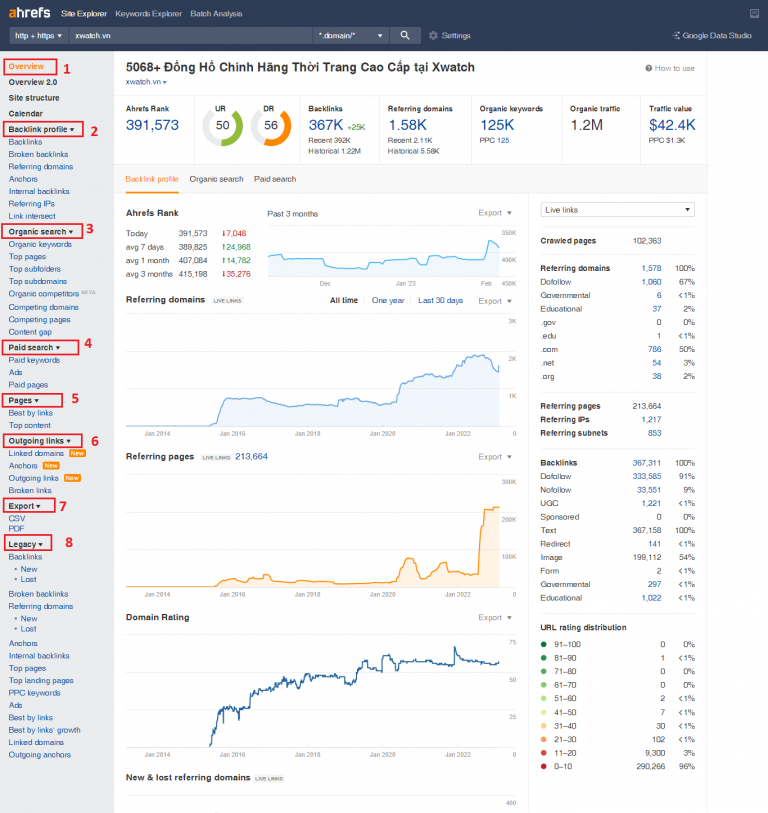Open Linked domains under Outgoing links section
This screenshot has height=813, width=768.
[x=36, y=453]
